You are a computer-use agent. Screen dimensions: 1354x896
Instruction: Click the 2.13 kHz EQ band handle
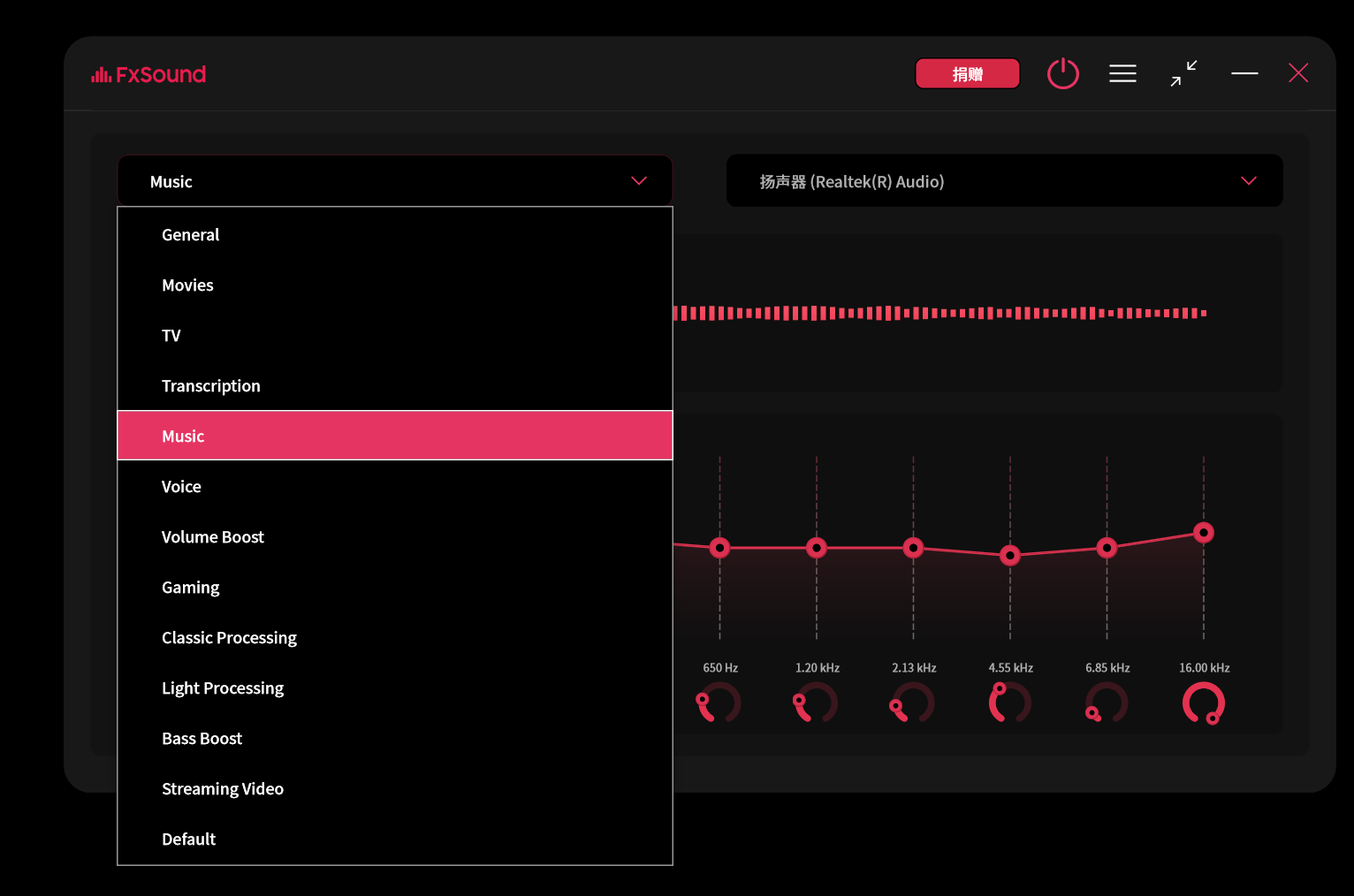pos(913,548)
